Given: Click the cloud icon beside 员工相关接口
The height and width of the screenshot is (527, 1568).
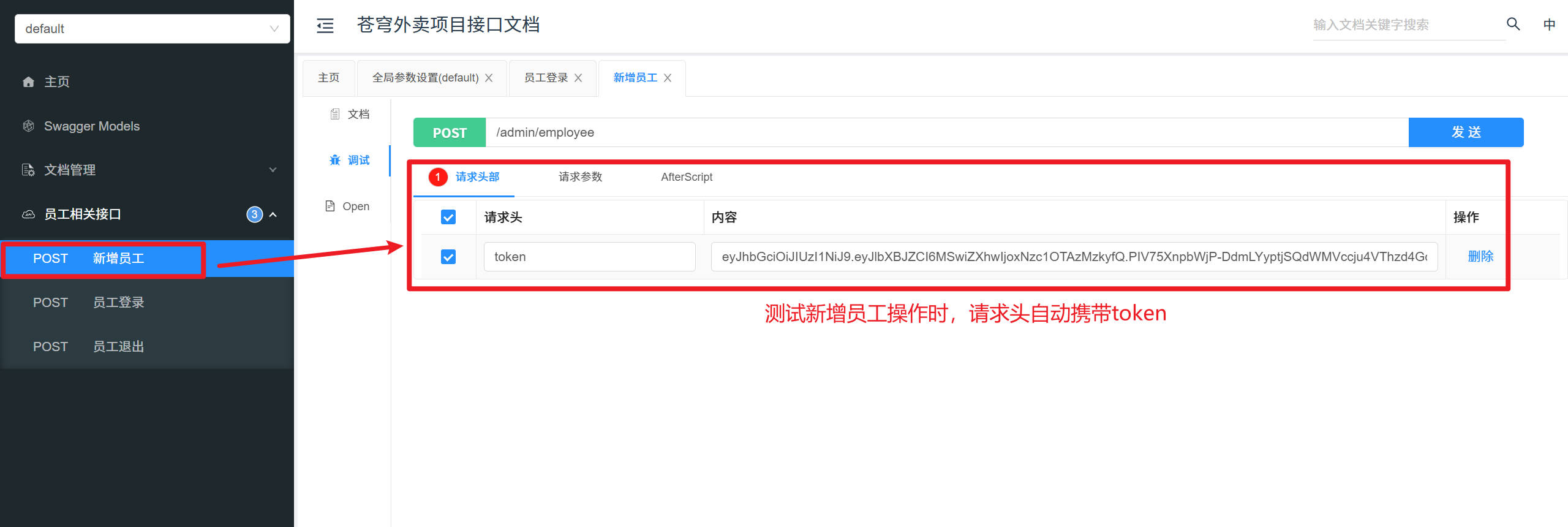Looking at the screenshot, I should pyautogui.click(x=28, y=214).
